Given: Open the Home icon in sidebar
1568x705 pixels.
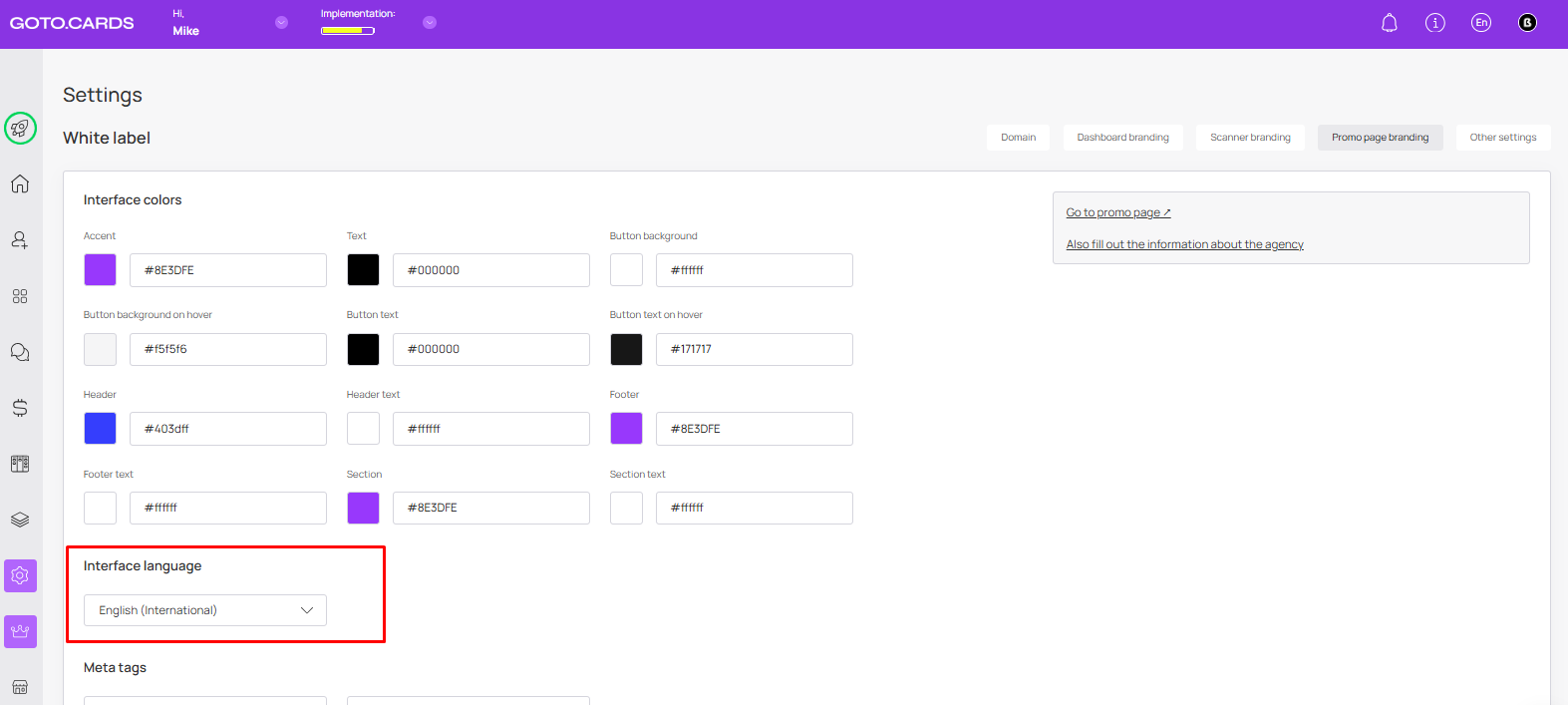Looking at the screenshot, I should (x=20, y=184).
